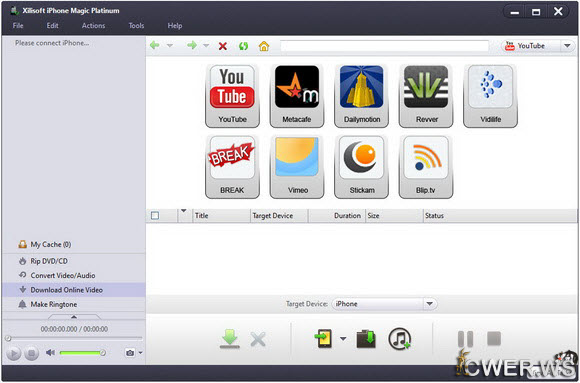This screenshot has height=383, width=580.
Task: Open the File menu
Action: click(x=18, y=26)
